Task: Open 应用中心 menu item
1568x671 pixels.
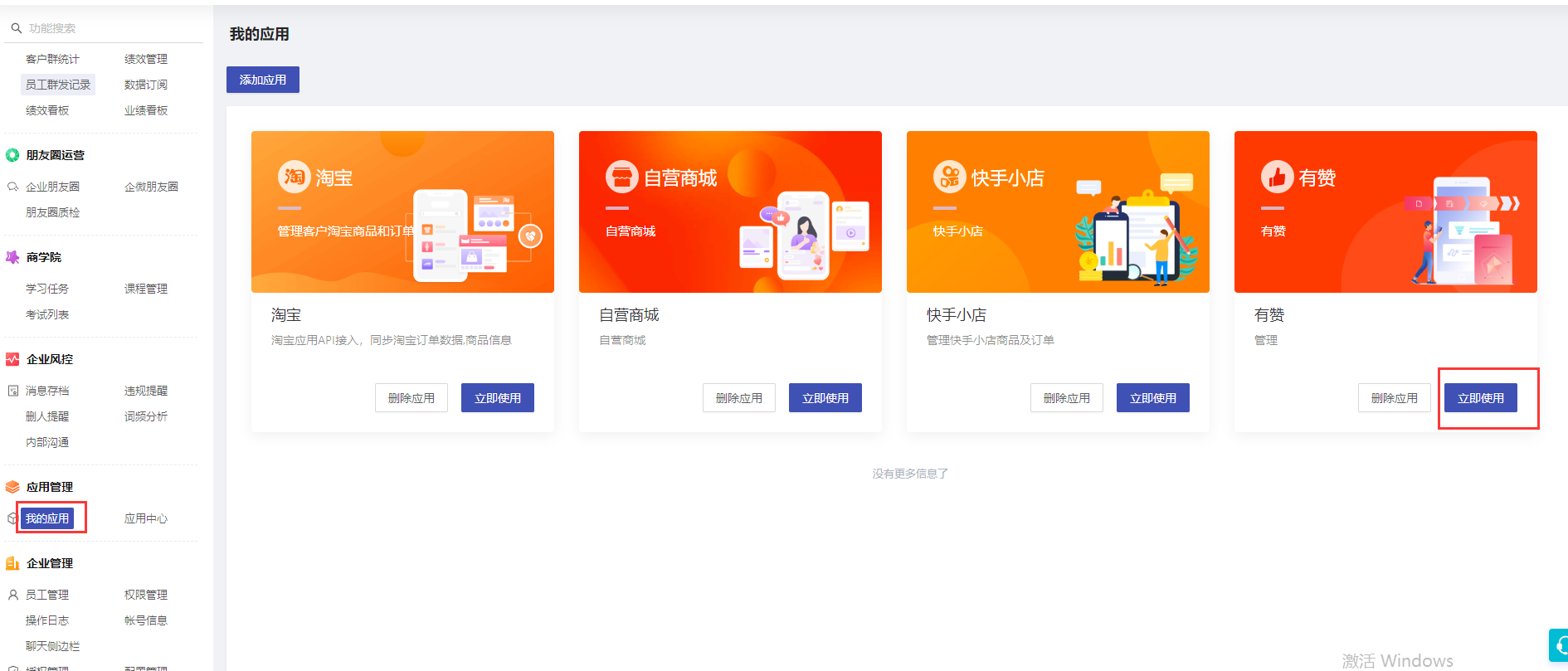Action: coord(146,518)
